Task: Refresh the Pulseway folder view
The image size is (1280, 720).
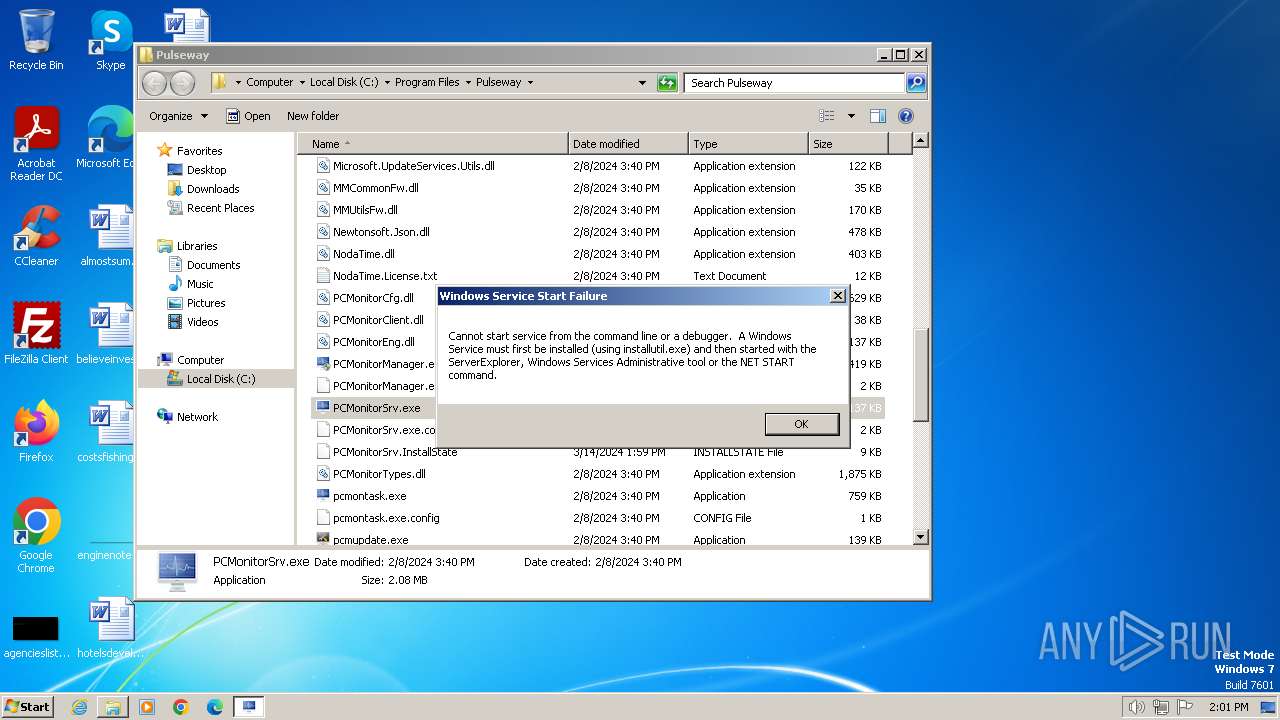Action: pyautogui.click(x=667, y=83)
